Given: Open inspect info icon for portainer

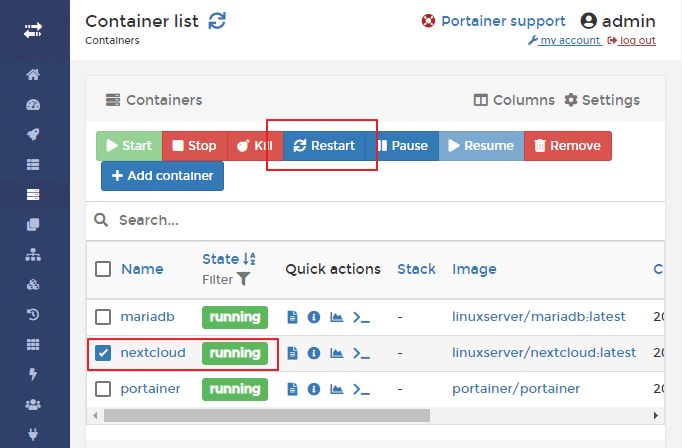Looking at the screenshot, I should click(314, 389).
